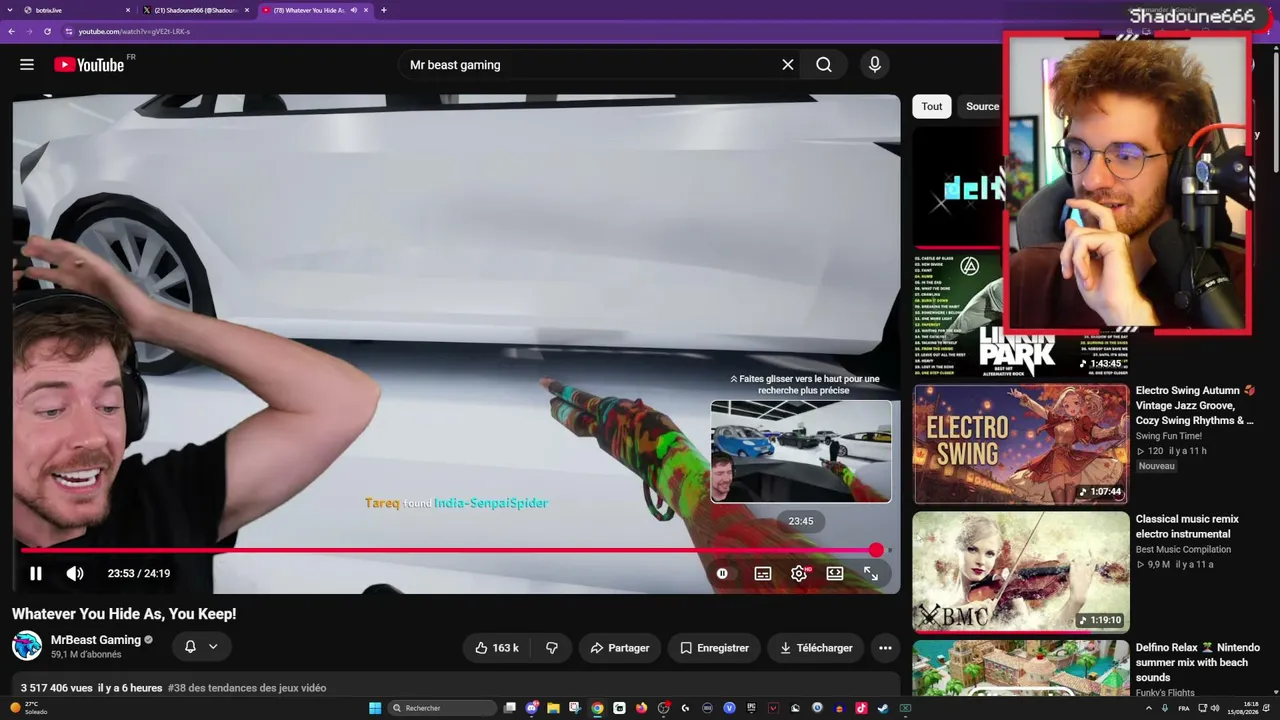Switch to the Shadoune666 X browser tab
The image size is (1280, 720).
[x=195, y=10]
